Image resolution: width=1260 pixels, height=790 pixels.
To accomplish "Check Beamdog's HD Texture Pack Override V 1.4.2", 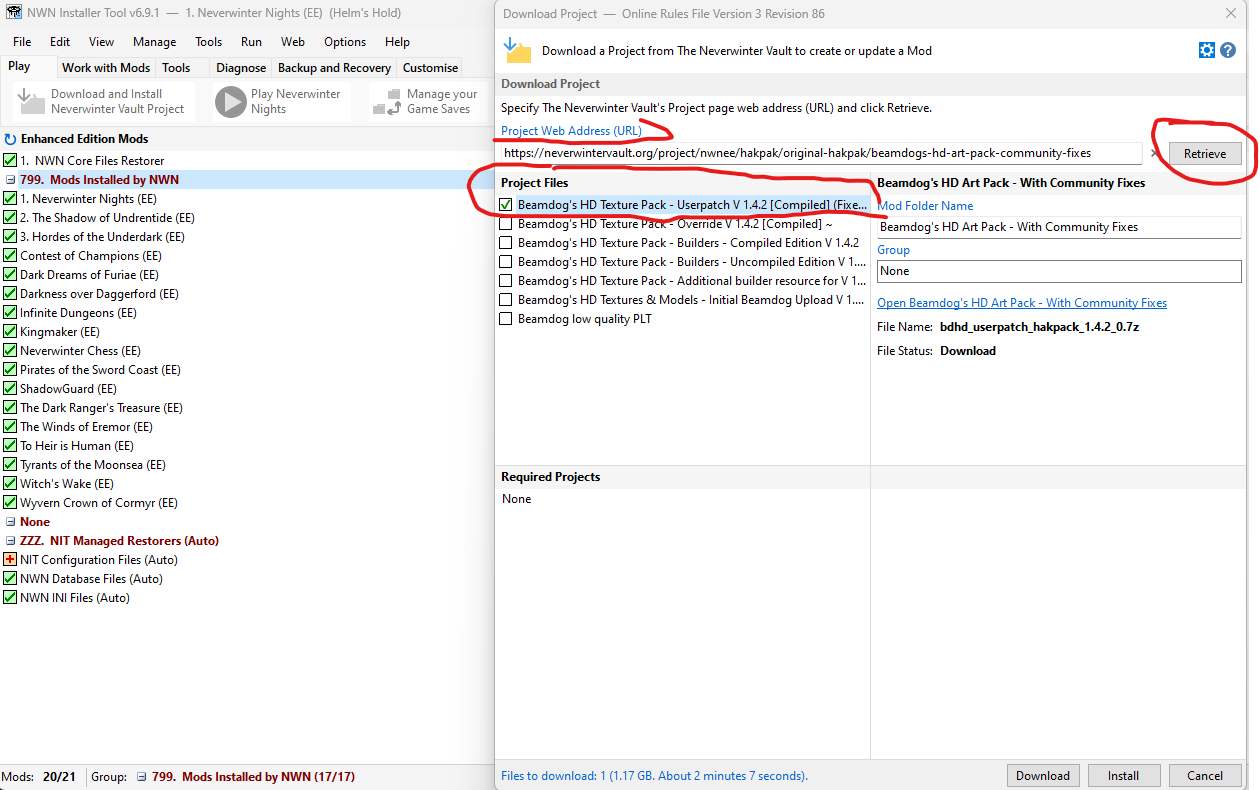I will point(506,224).
